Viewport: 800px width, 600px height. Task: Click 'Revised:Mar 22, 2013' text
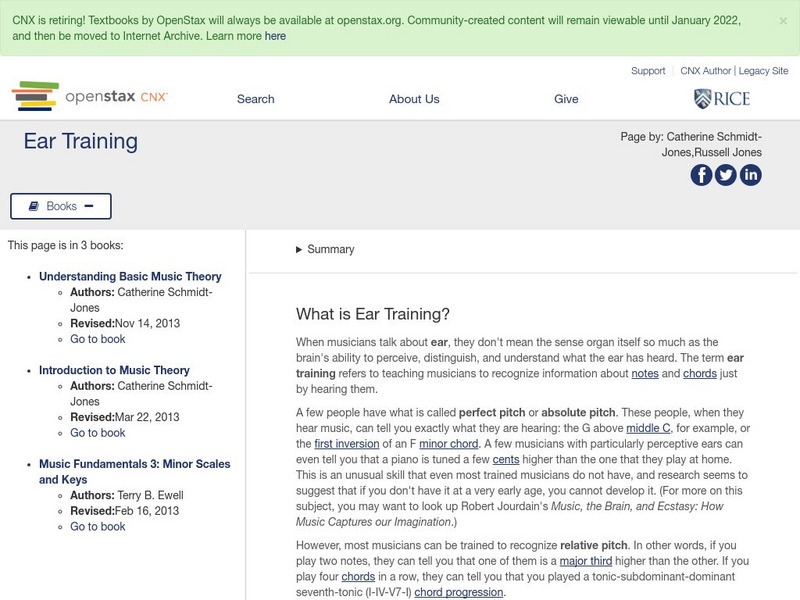point(124,417)
